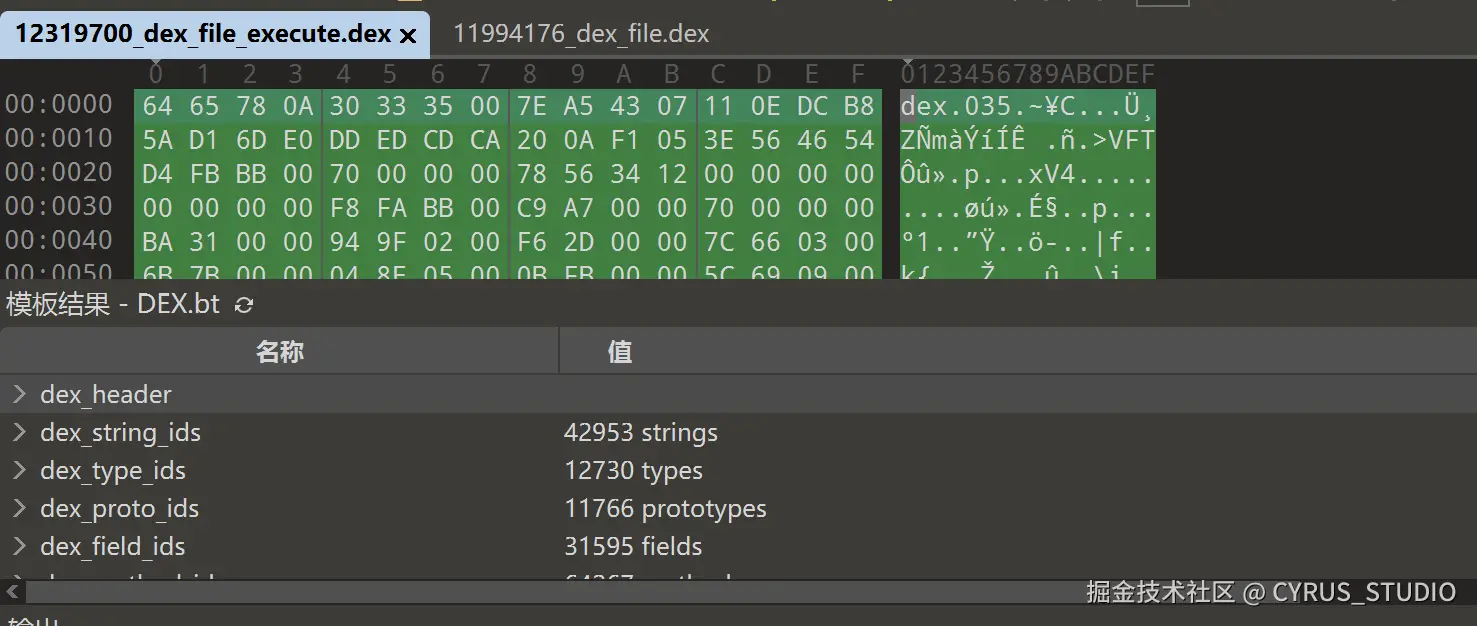Click the address label 00:0000
Viewport: 1477px width, 626px height.
tap(59, 105)
